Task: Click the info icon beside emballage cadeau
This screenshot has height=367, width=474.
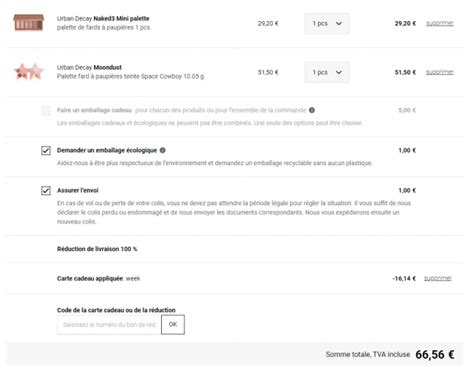Action: [x=312, y=110]
